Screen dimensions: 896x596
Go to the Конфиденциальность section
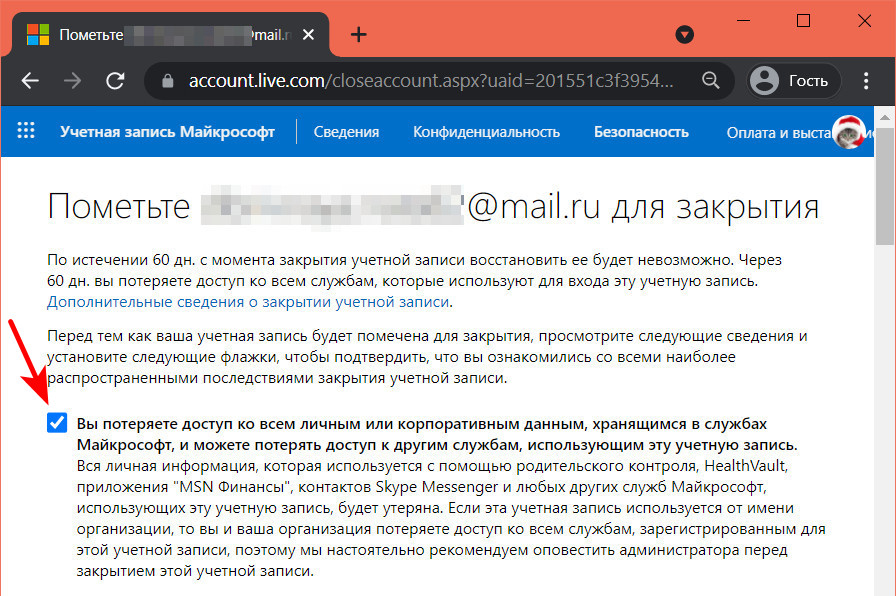click(486, 132)
